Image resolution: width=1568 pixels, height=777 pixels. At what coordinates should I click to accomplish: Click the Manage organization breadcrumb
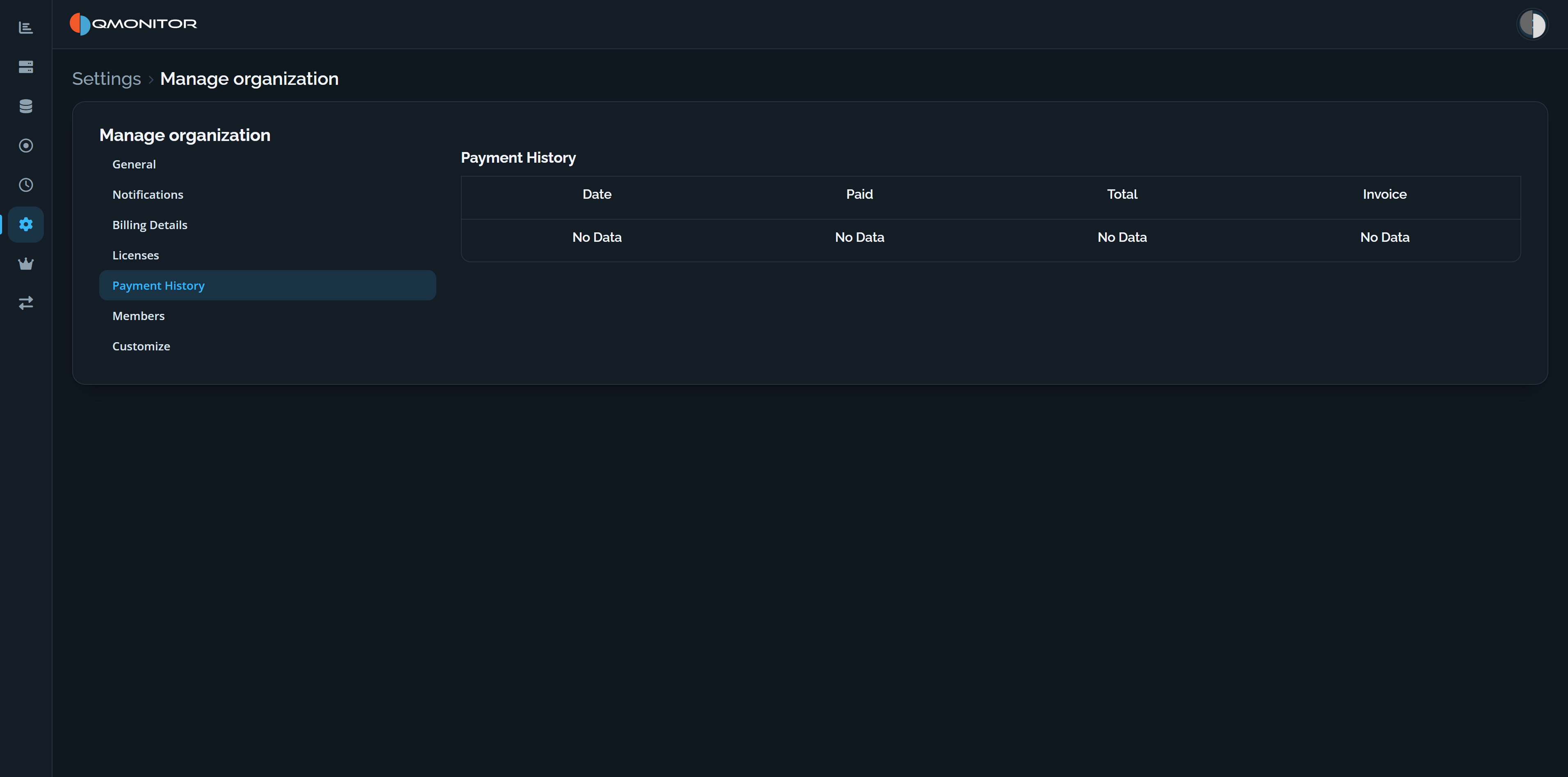249,79
